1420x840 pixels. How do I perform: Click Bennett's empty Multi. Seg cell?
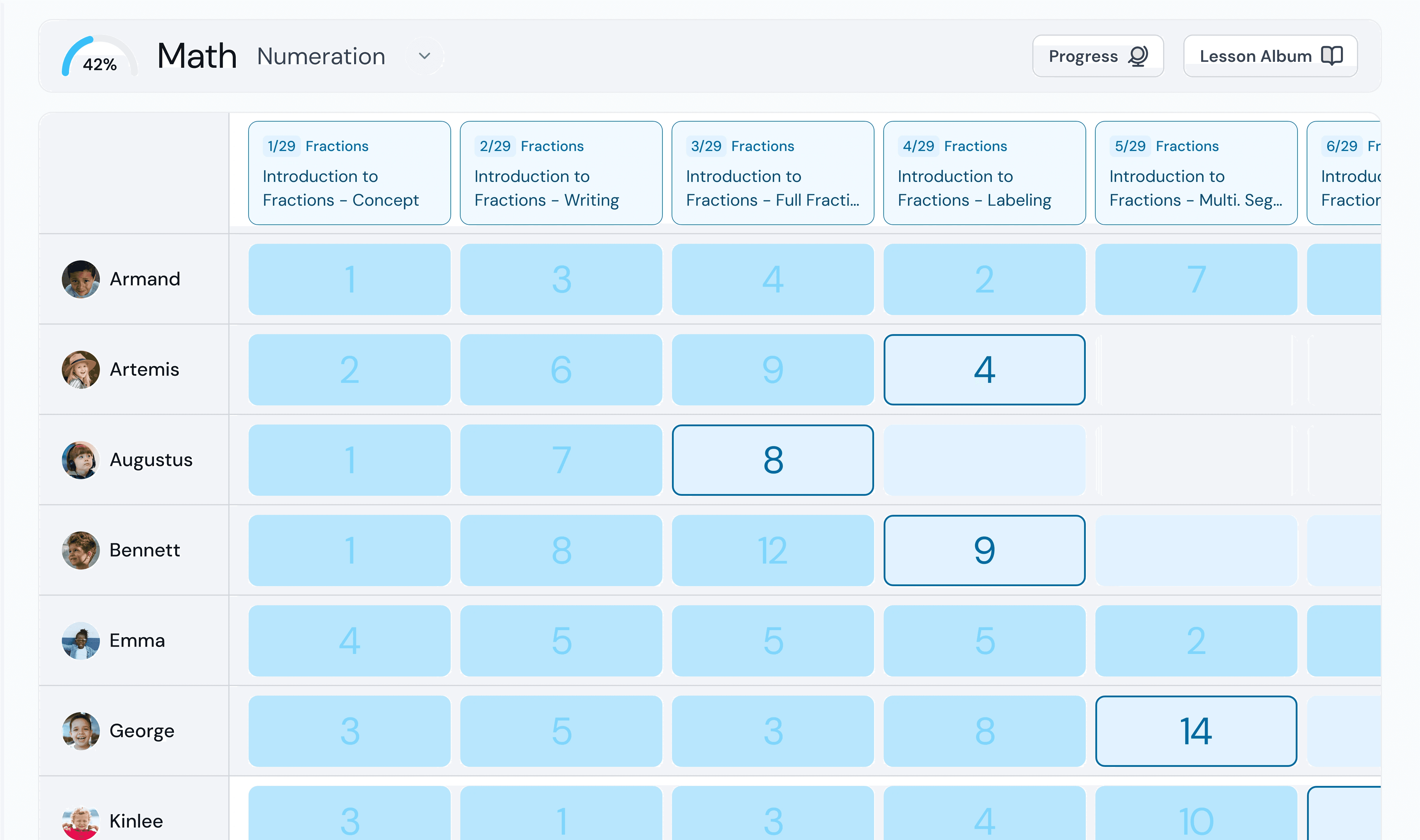[1196, 550]
